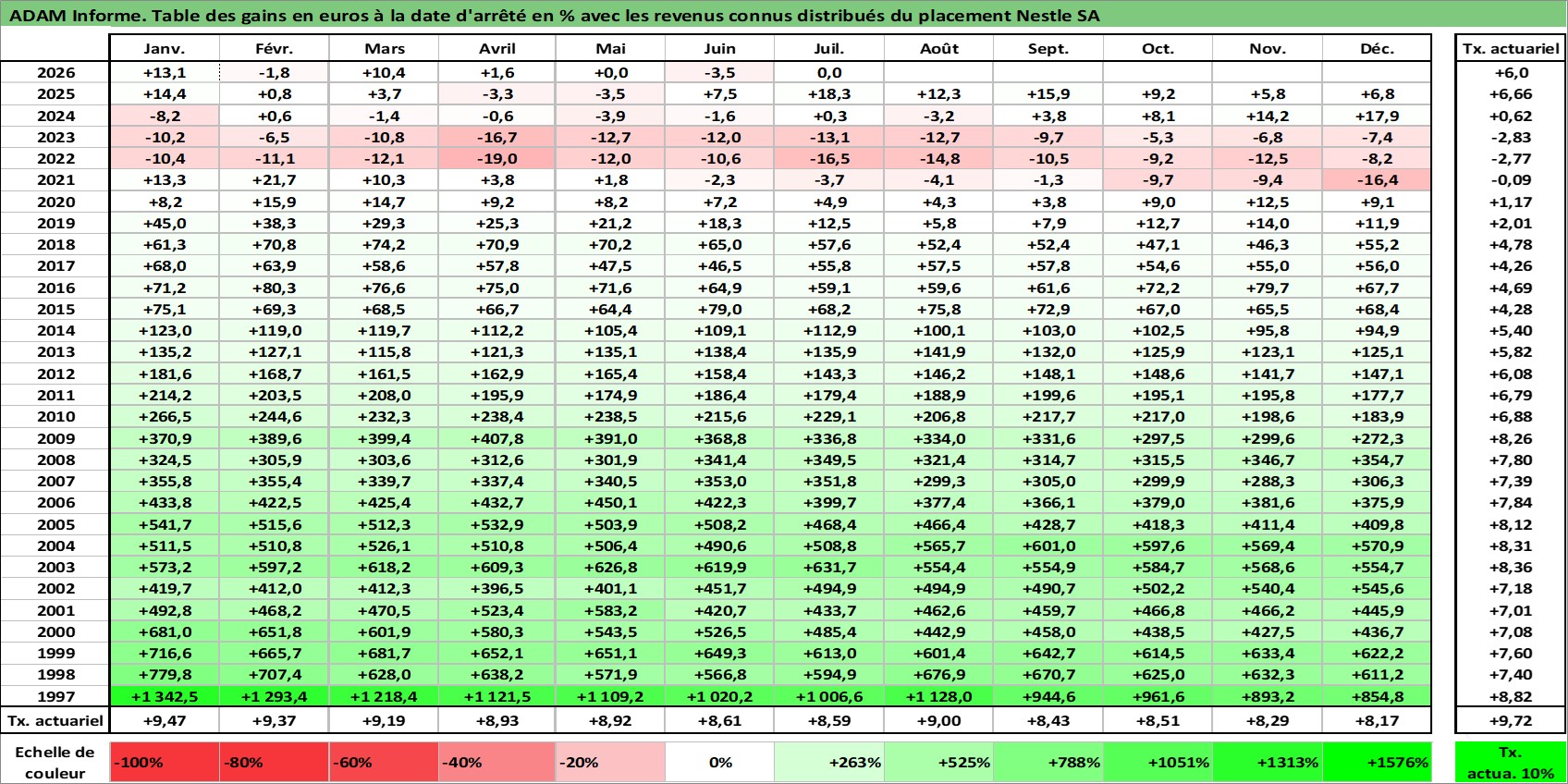Image resolution: width=1568 pixels, height=784 pixels.
Task: Click the 'Tx. actuariel' column header
Action: point(1511,49)
